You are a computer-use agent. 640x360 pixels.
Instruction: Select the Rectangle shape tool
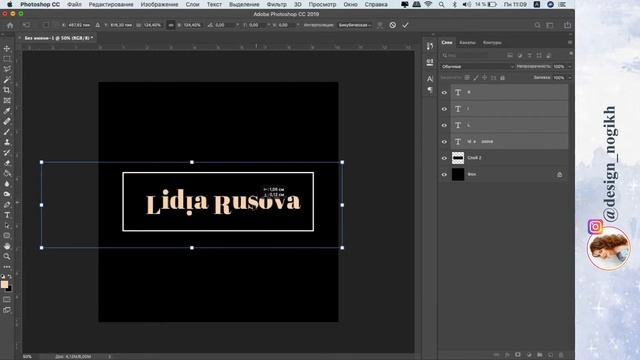coord(7,236)
